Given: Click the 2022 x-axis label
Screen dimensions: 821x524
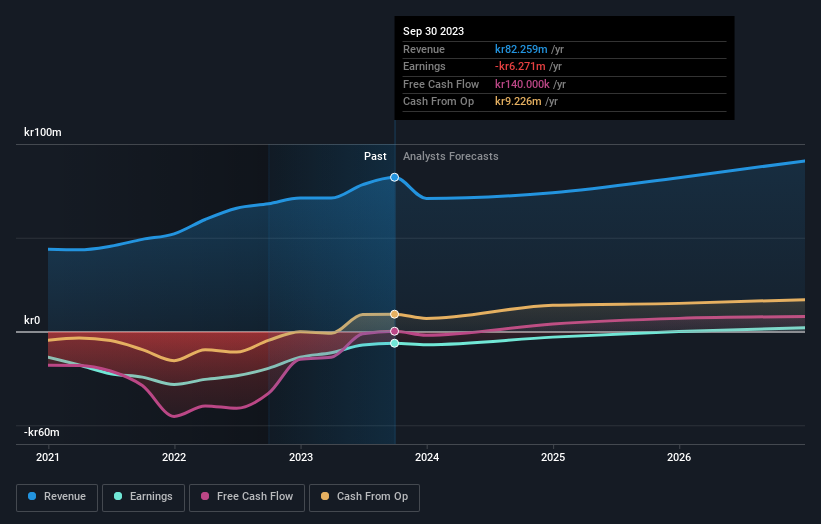Looking at the screenshot, I should click(174, 457).
